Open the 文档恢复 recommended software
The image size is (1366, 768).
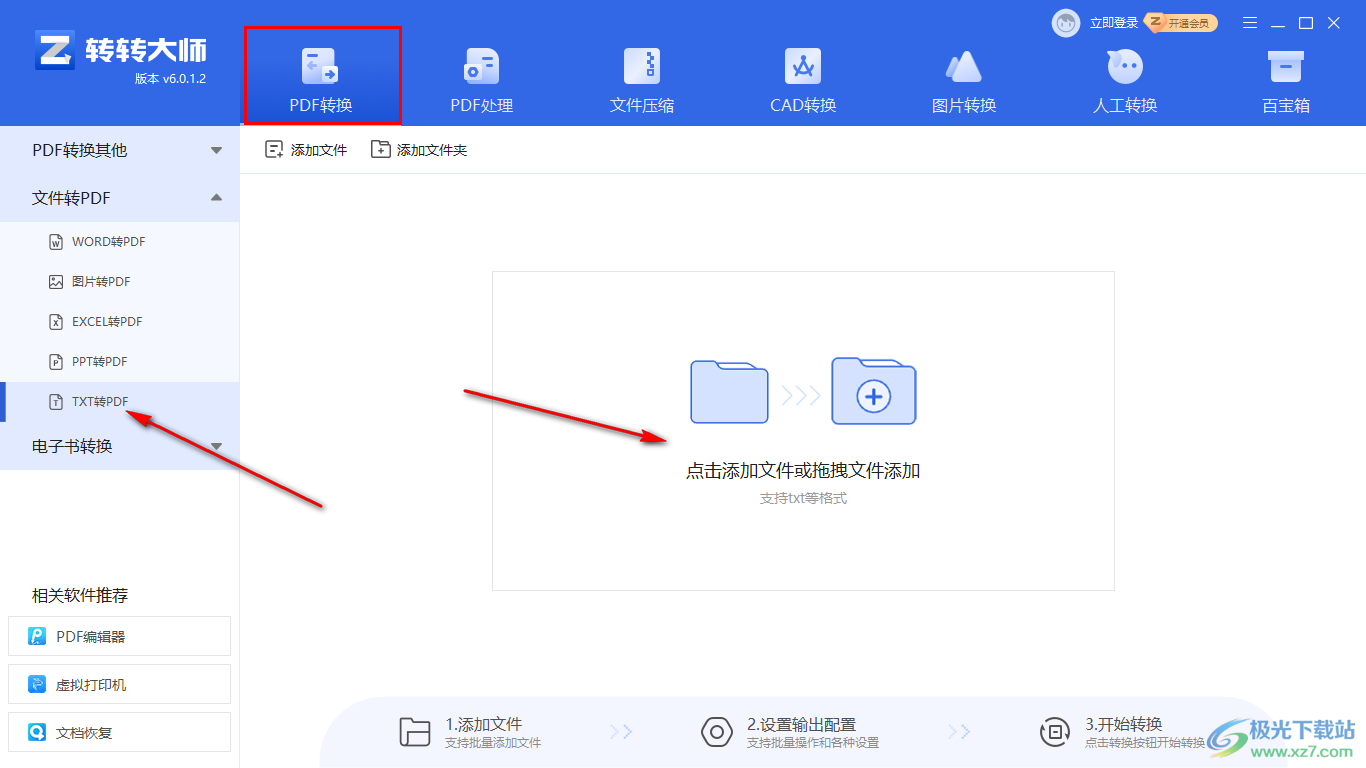[x=119, y=732]
